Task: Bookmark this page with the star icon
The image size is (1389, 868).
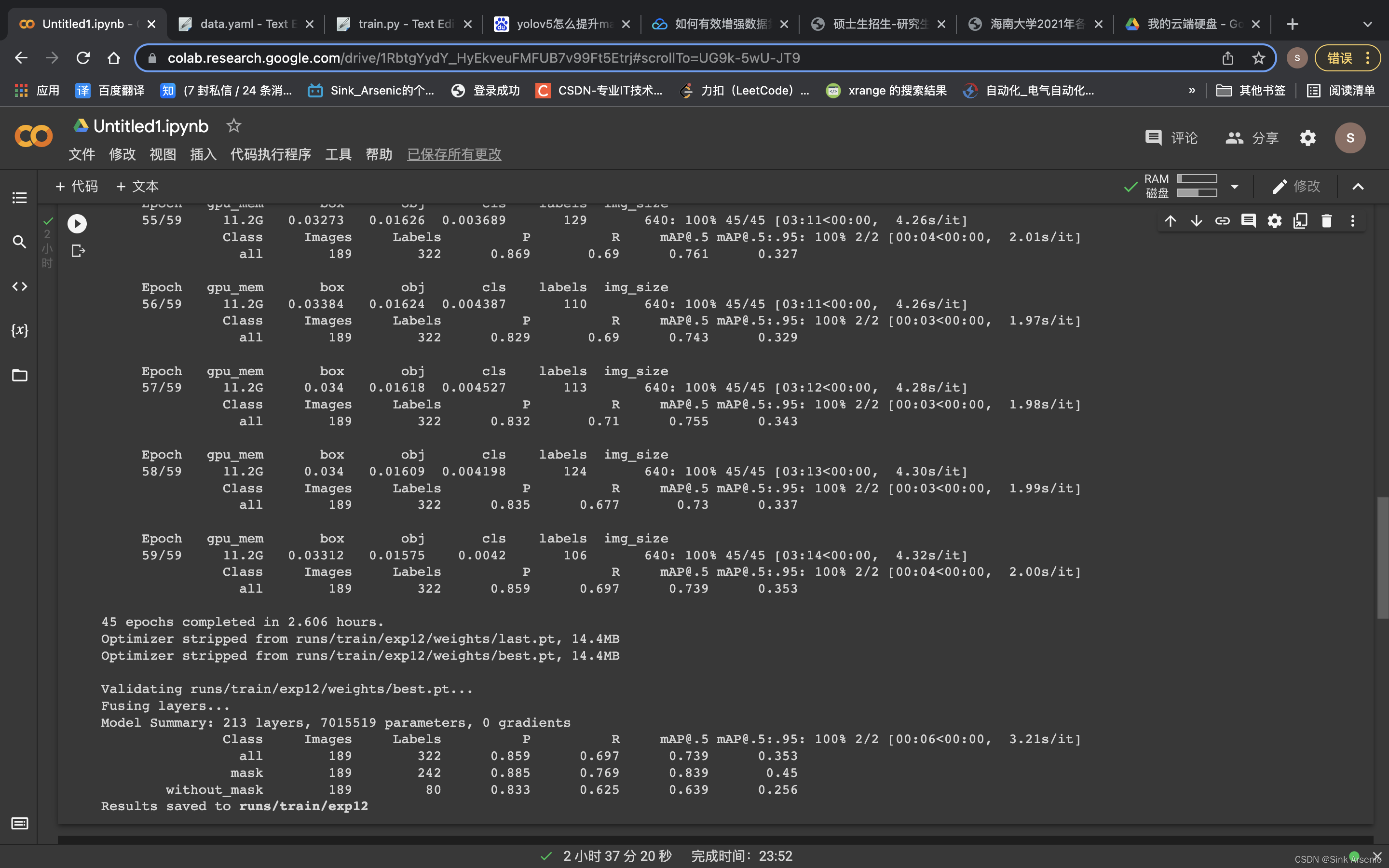Action: coord(1259,58)
